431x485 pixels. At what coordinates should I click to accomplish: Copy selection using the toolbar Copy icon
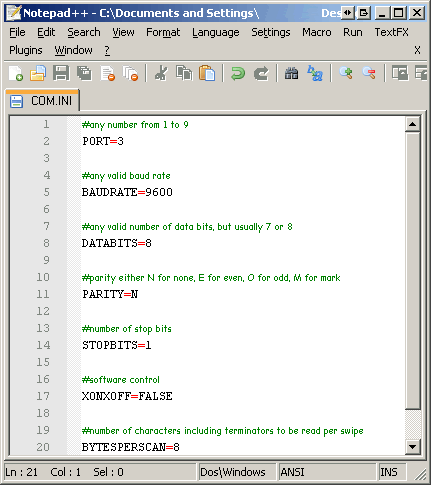point(184,73)
